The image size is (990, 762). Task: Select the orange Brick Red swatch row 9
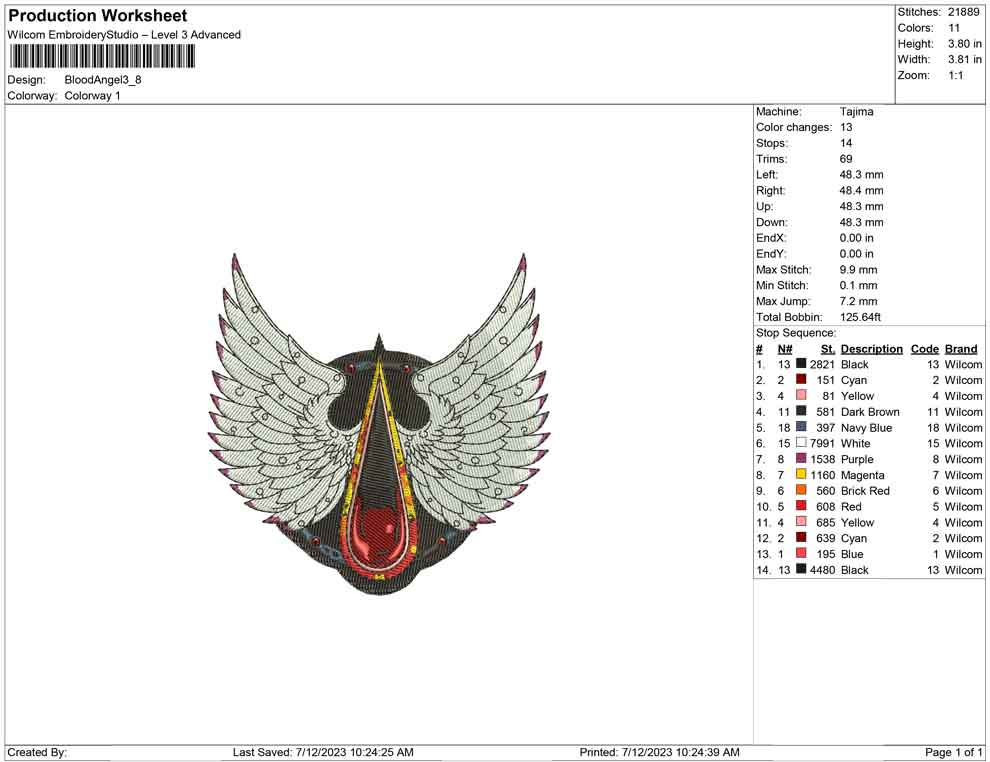[801, 490]
